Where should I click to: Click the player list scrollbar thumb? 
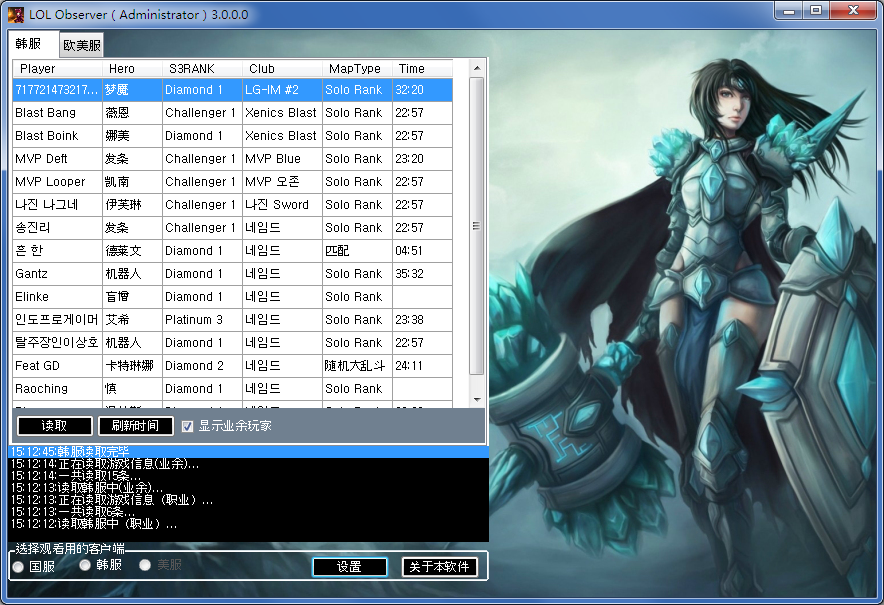[x=477, y=226]
